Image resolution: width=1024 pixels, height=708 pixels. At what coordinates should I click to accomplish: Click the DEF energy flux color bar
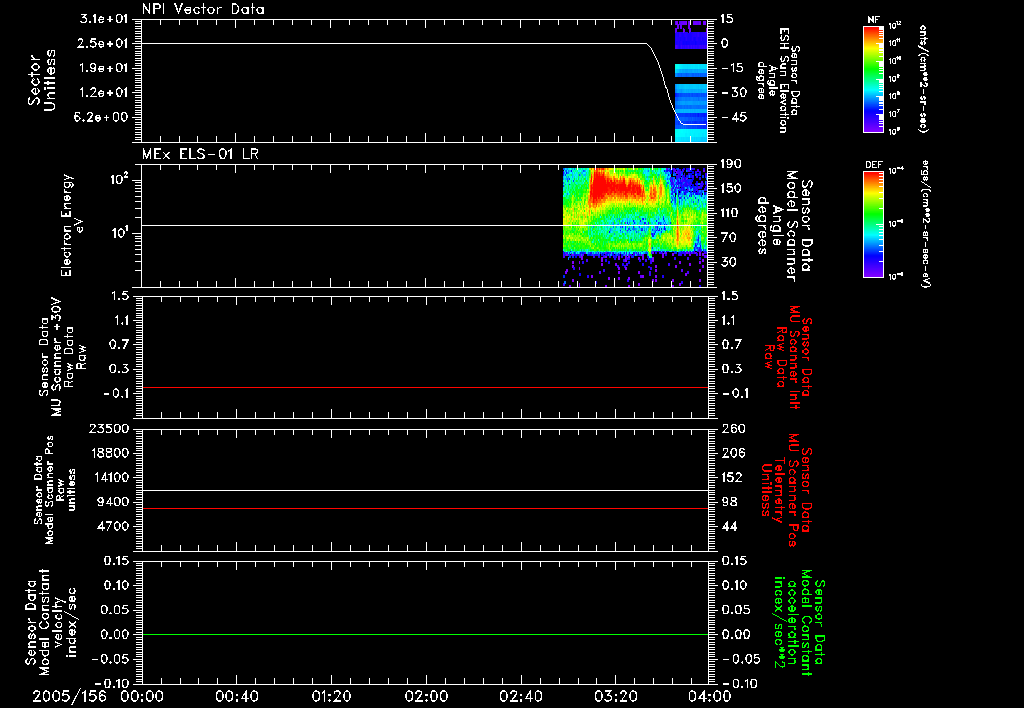[x=874, y=223]
